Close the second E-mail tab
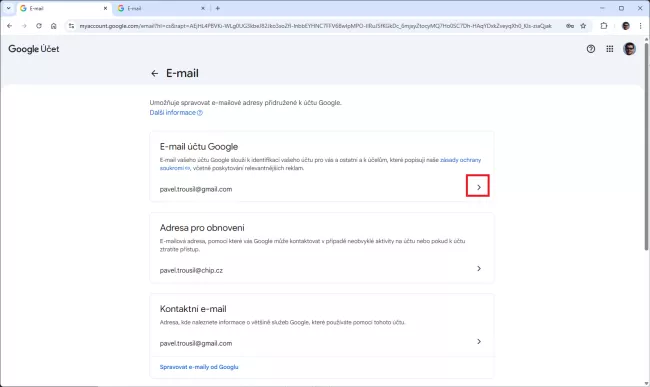The width and height of the screenshot is (650, 387). 203,8
